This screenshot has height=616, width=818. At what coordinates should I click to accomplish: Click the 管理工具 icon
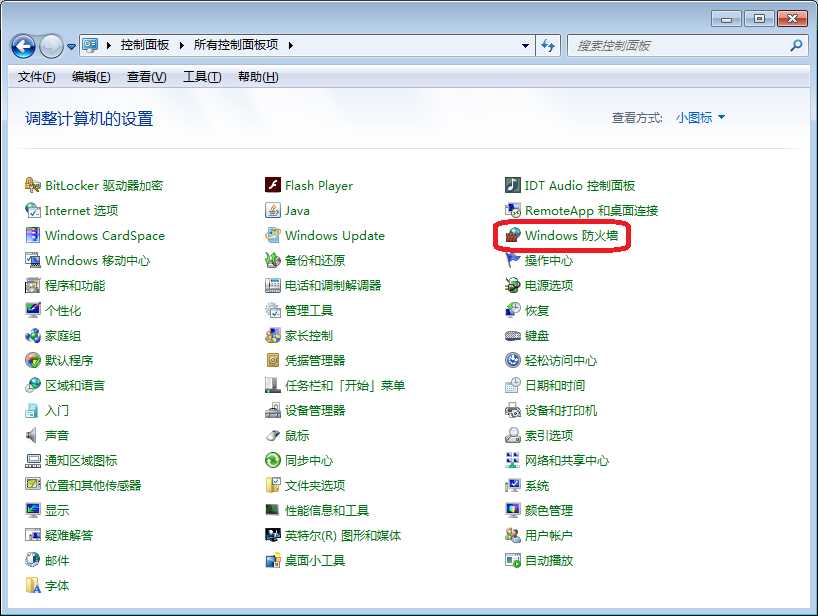pyautogui.click(x=273, y=310)
